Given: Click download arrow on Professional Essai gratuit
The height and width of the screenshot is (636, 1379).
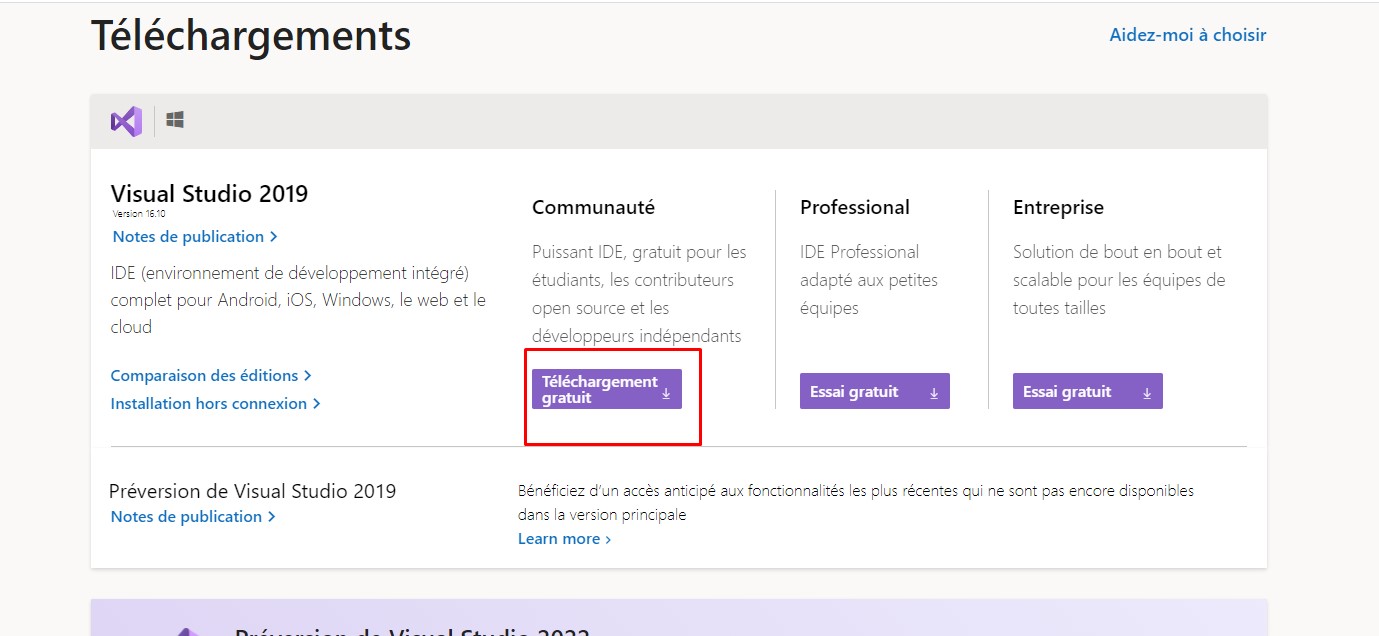Looking at the screenshot, I should pyautogui.click(x=934, y=393).
